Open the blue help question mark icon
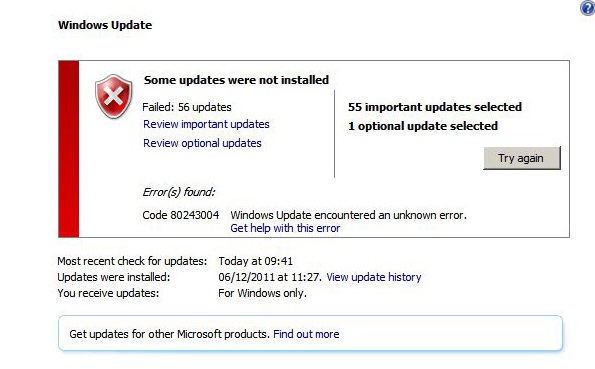595x369 pixels. (588, 8)
